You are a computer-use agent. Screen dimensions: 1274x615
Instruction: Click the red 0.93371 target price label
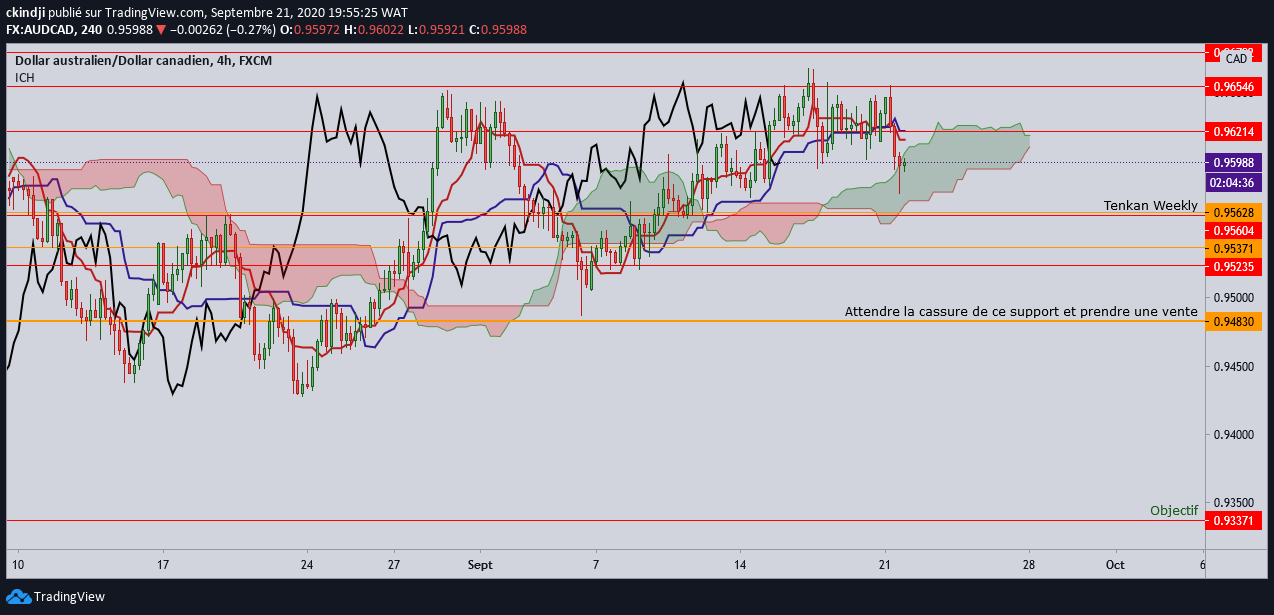1236,521
